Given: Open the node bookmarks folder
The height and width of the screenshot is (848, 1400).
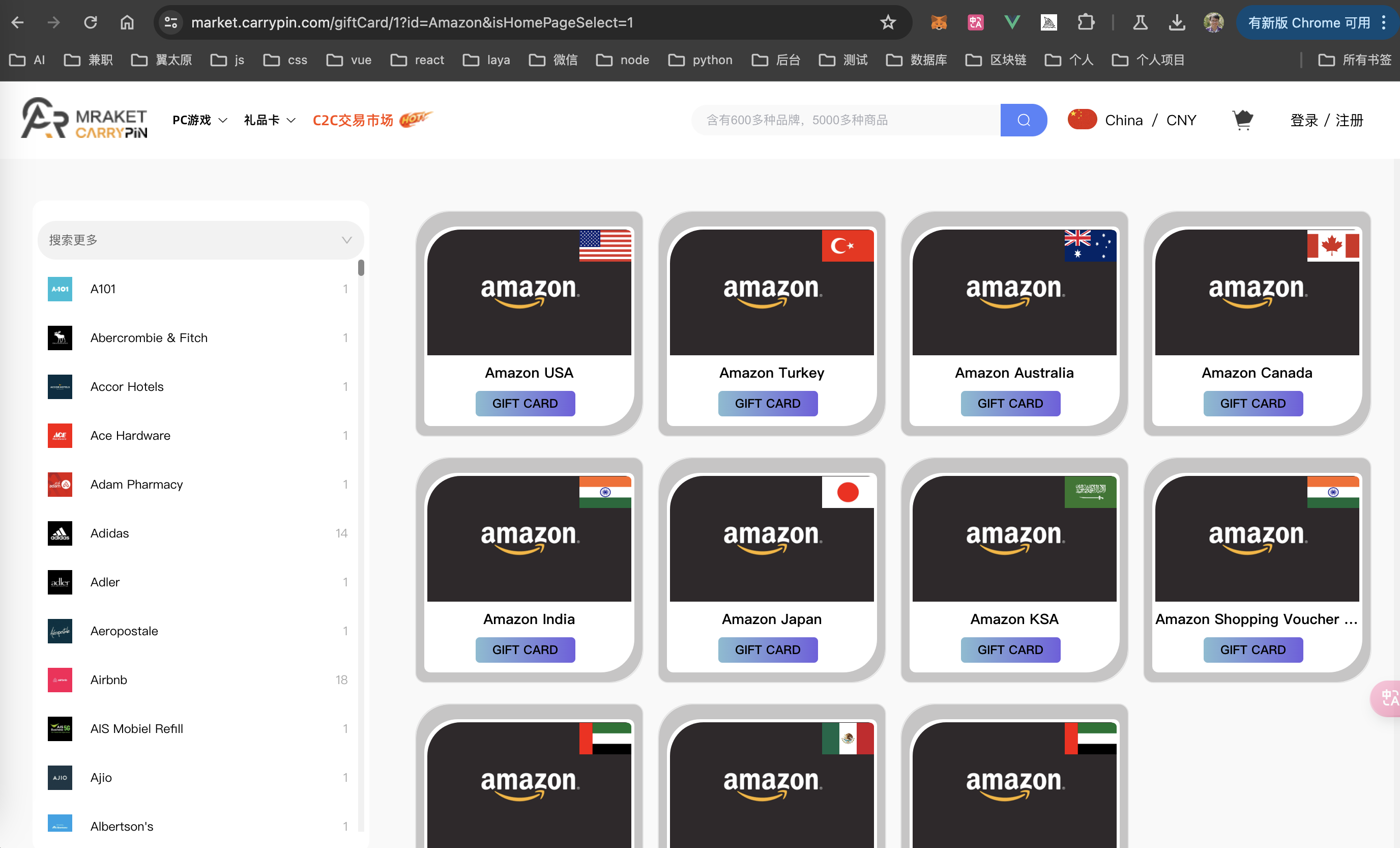Looking at the screenshot, I should pos(622,60).
